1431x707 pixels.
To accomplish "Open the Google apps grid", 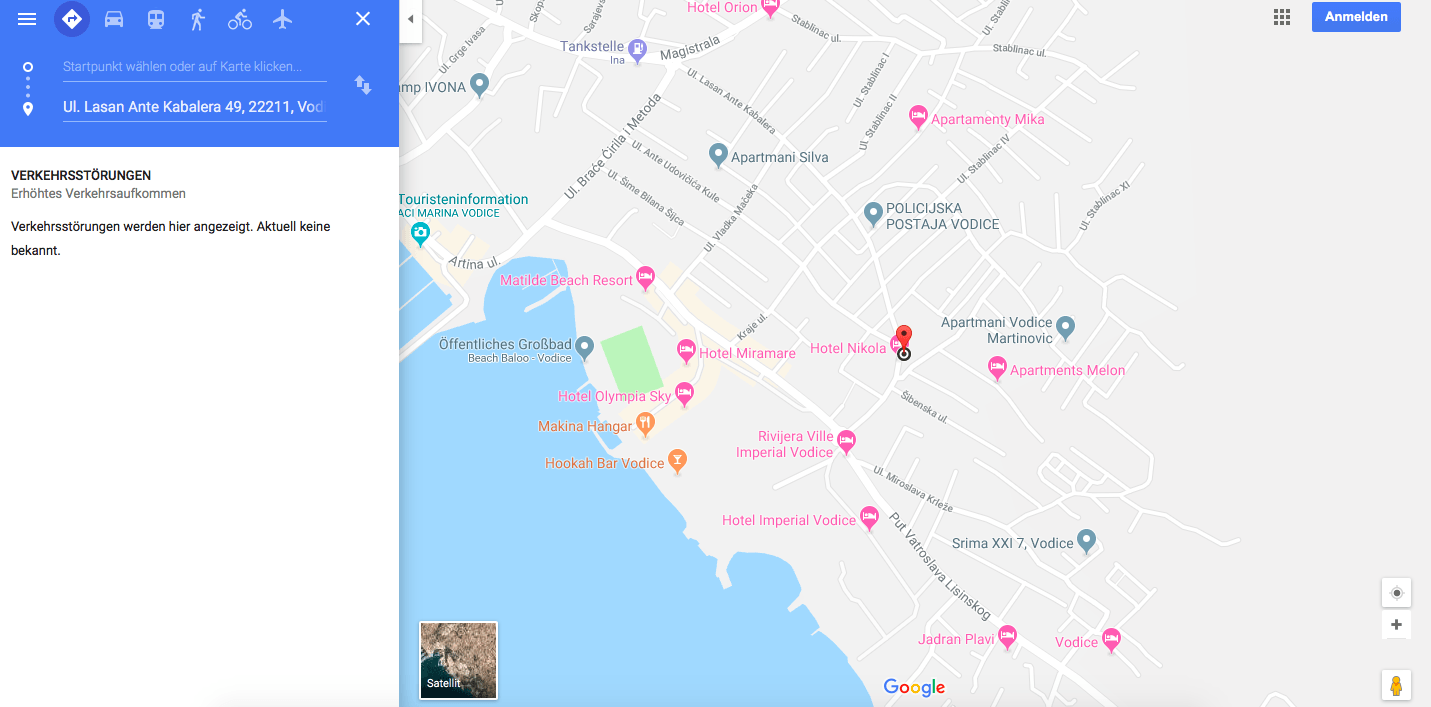I will (1282, 17).
